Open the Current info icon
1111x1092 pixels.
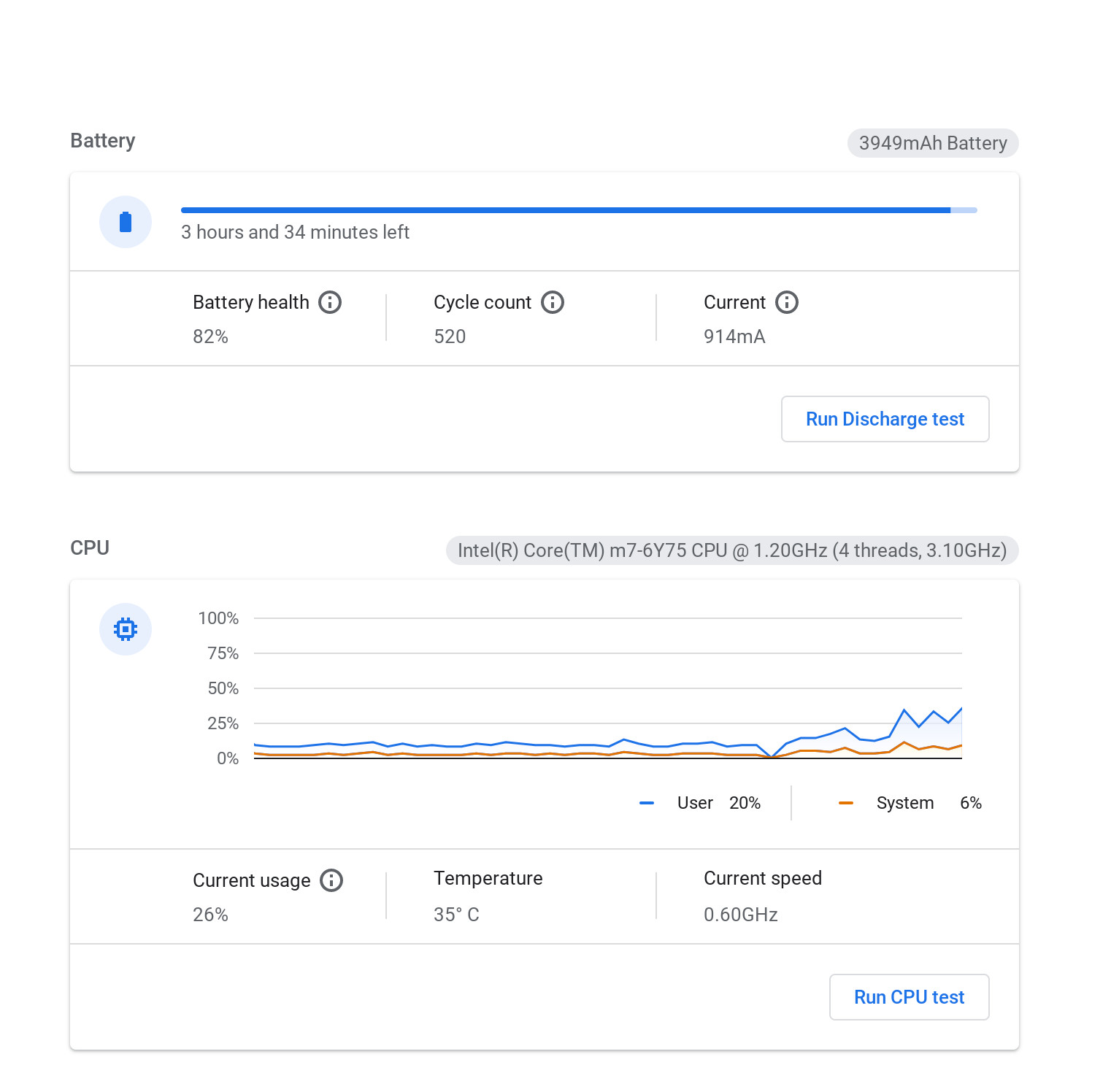787,302
